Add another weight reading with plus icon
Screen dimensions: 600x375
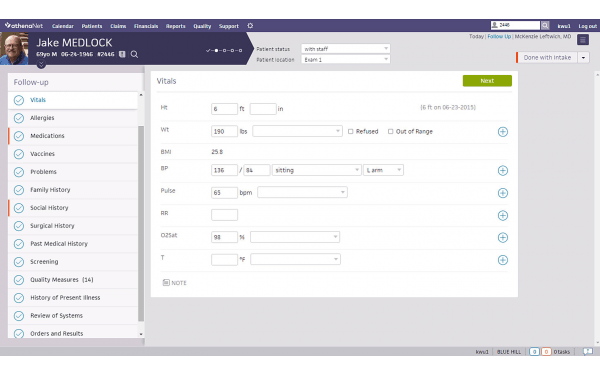[503, 132]
